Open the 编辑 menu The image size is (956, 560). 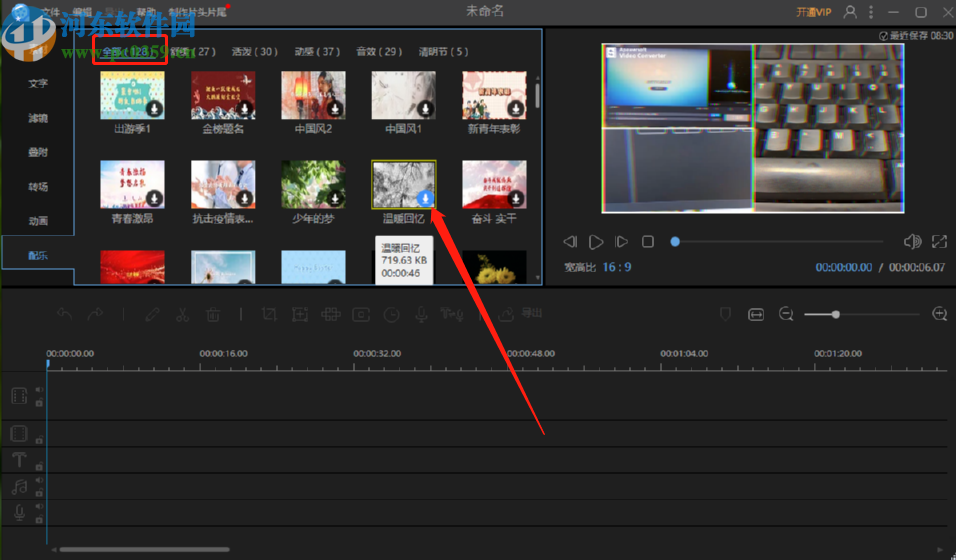[82, 12]
